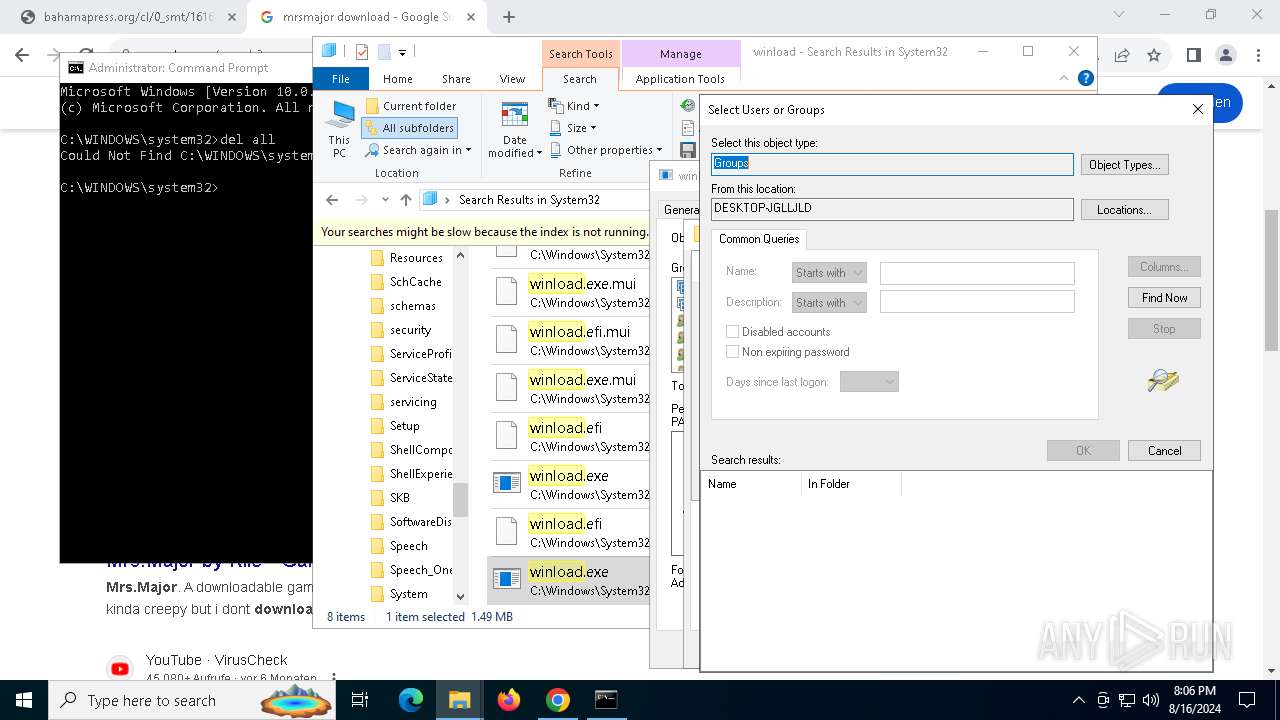Viewport: 1280px width, 720px height.
Task: Collapse the Explorer ribbon with the chevron
Action: tap(1065, 78)
